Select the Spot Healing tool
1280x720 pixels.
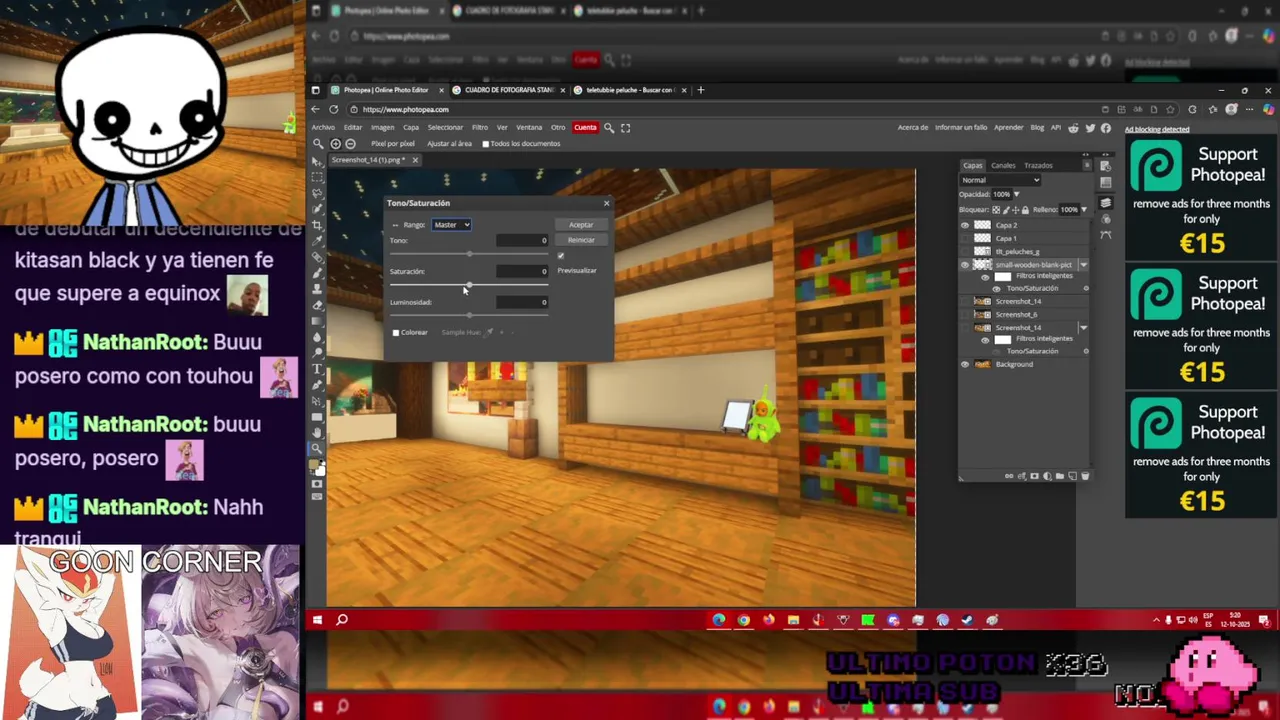317,257
